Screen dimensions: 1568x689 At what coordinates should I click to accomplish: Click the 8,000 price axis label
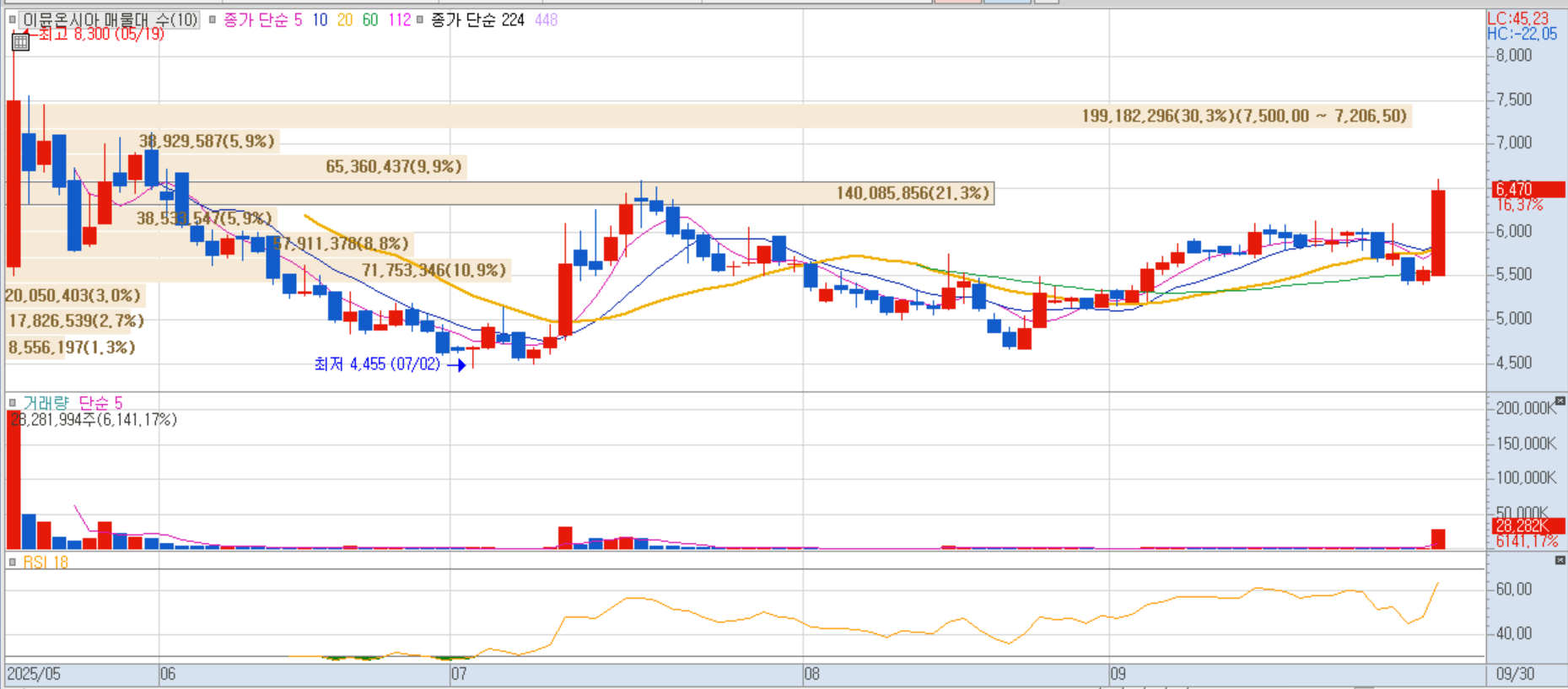1514,56
